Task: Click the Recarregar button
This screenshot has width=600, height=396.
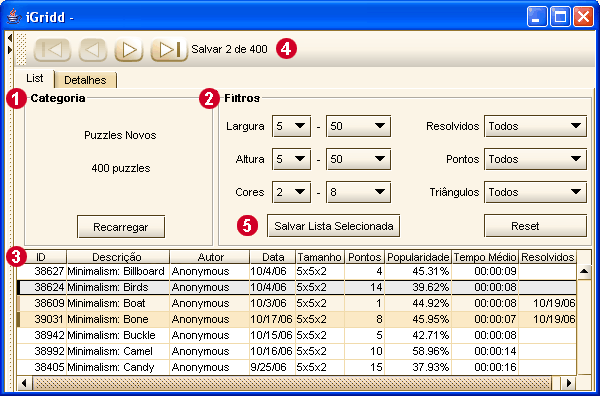Action: (x=121, y=227)
